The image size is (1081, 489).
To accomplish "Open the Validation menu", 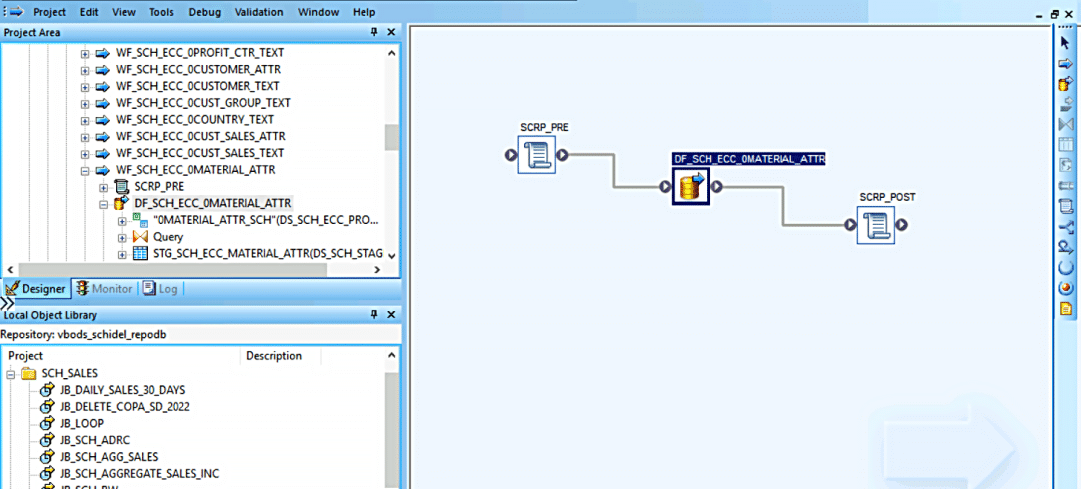I will (259, 12).
